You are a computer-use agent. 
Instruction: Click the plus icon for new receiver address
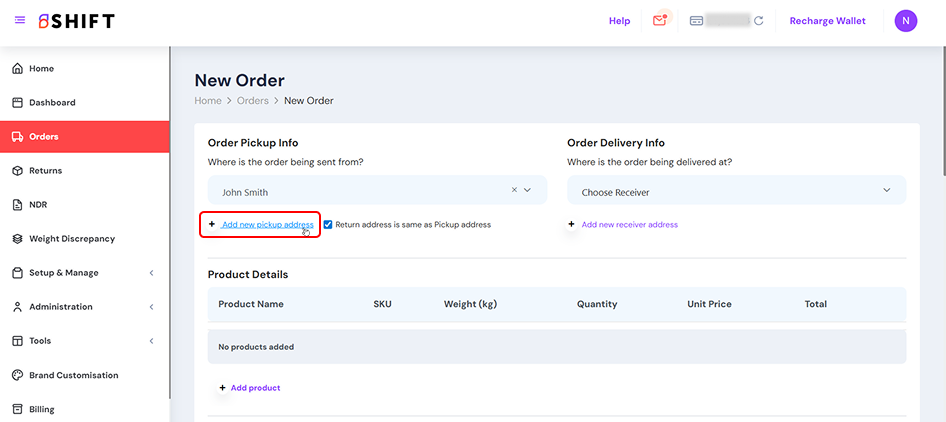pyautogui.click(x=571, y=224)
